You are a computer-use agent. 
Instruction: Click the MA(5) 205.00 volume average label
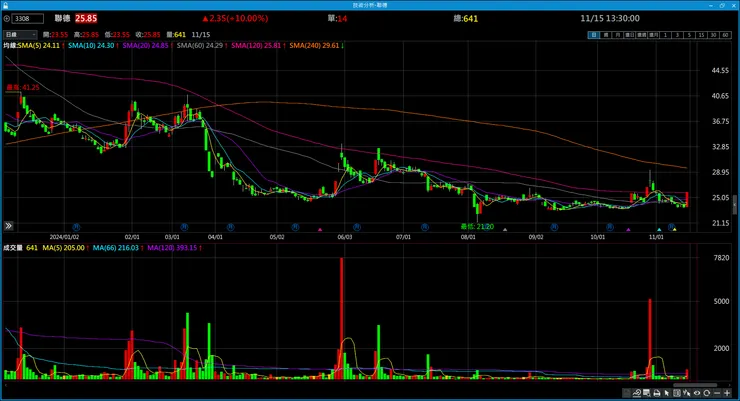(64, 248)
